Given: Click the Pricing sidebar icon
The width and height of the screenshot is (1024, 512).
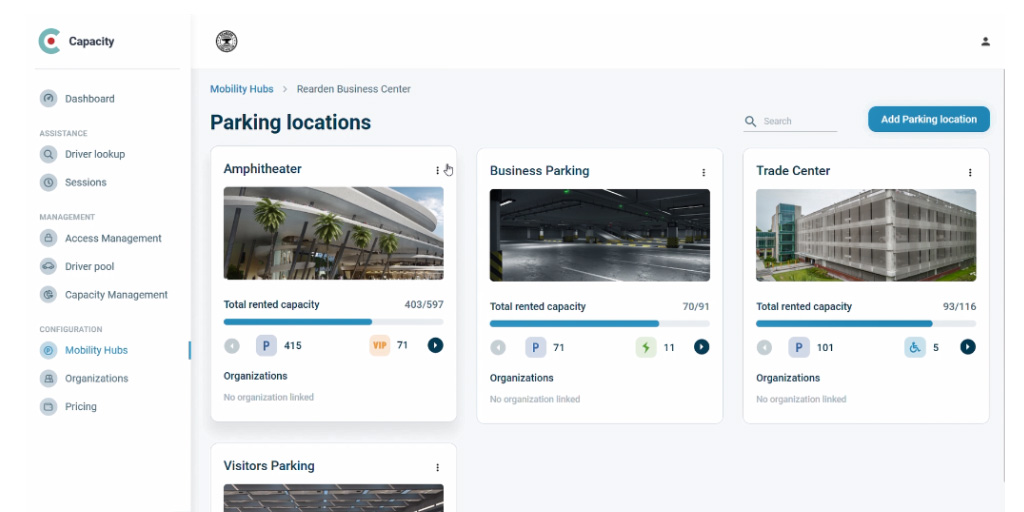Looking at the screenshot, I should pyautogui.click(x=48, y=407).
